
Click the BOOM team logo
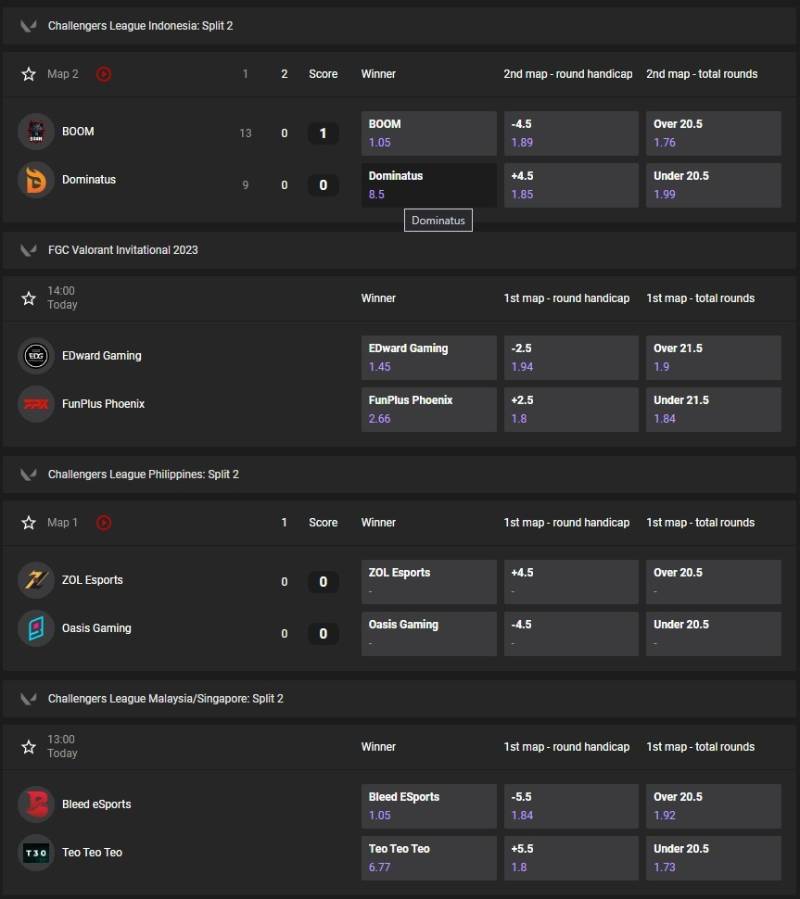[36, 131]
